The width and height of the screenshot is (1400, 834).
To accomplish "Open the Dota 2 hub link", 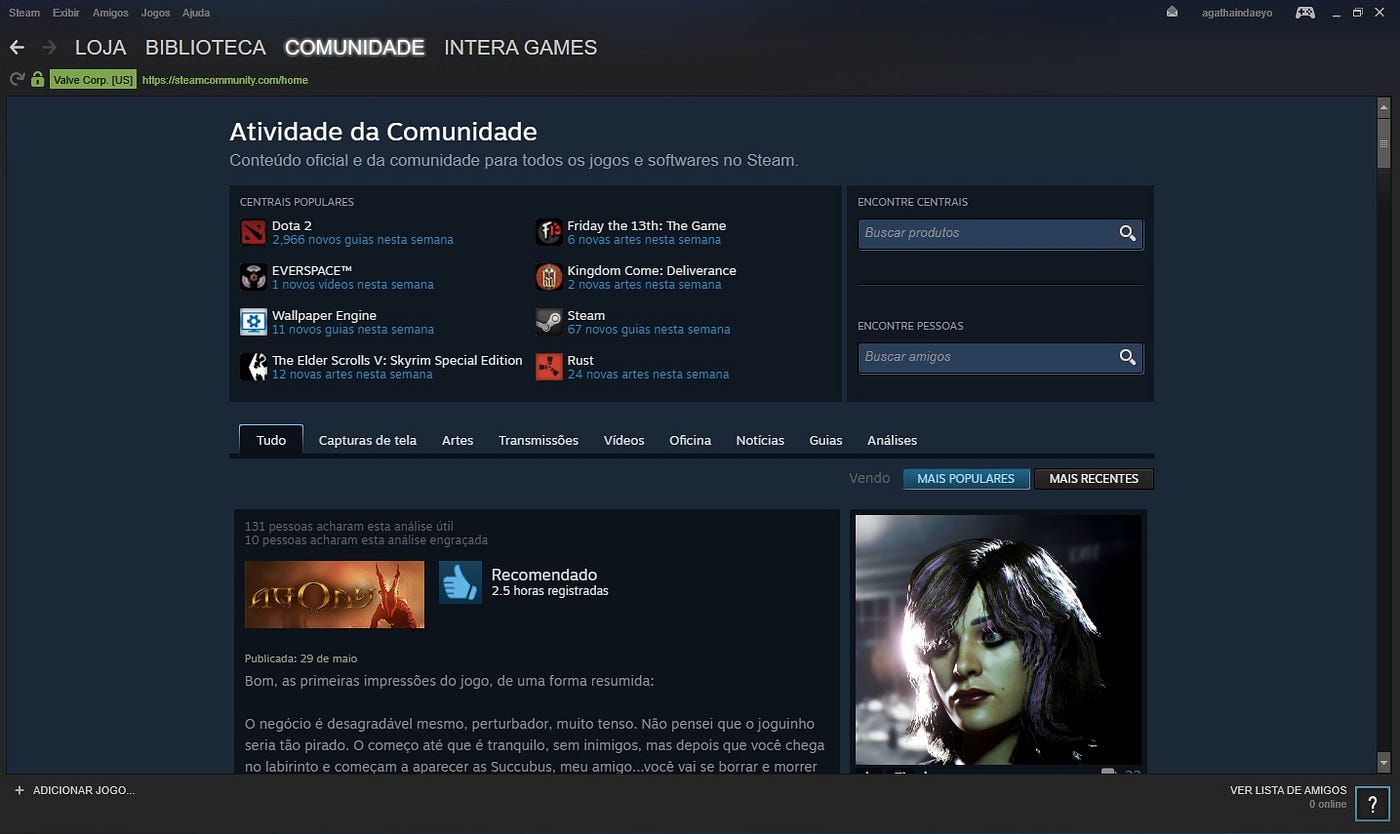I will (x=292, y=226).
